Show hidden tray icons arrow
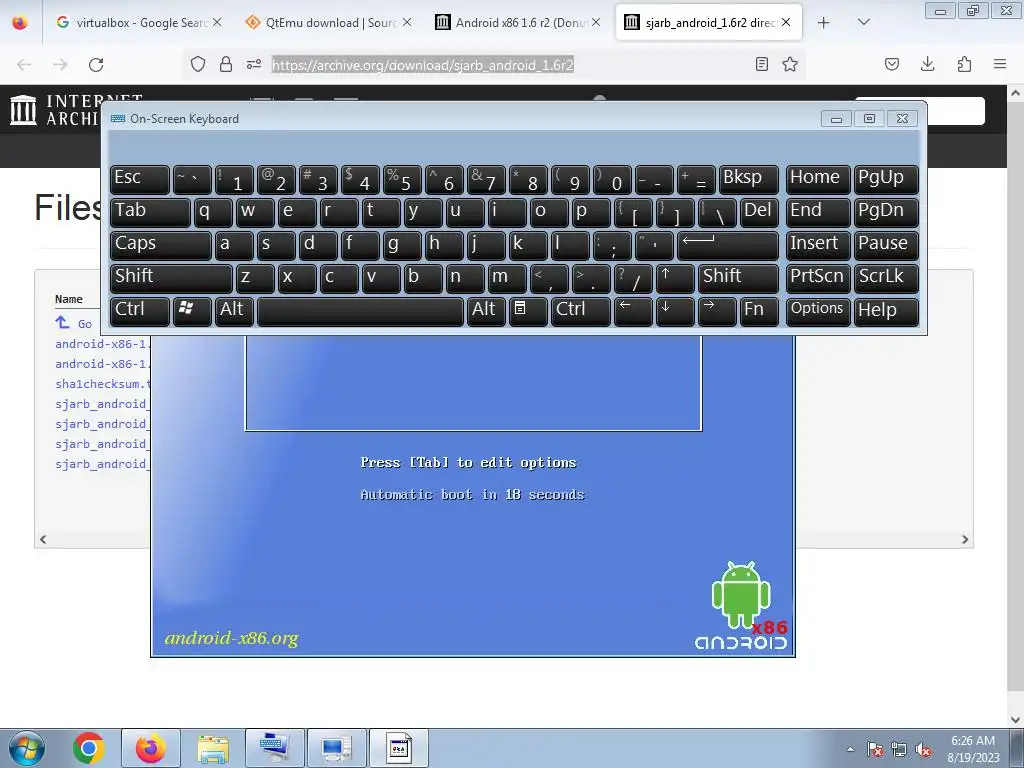This screenshot has width=1024, height=768. pos(850,749)
